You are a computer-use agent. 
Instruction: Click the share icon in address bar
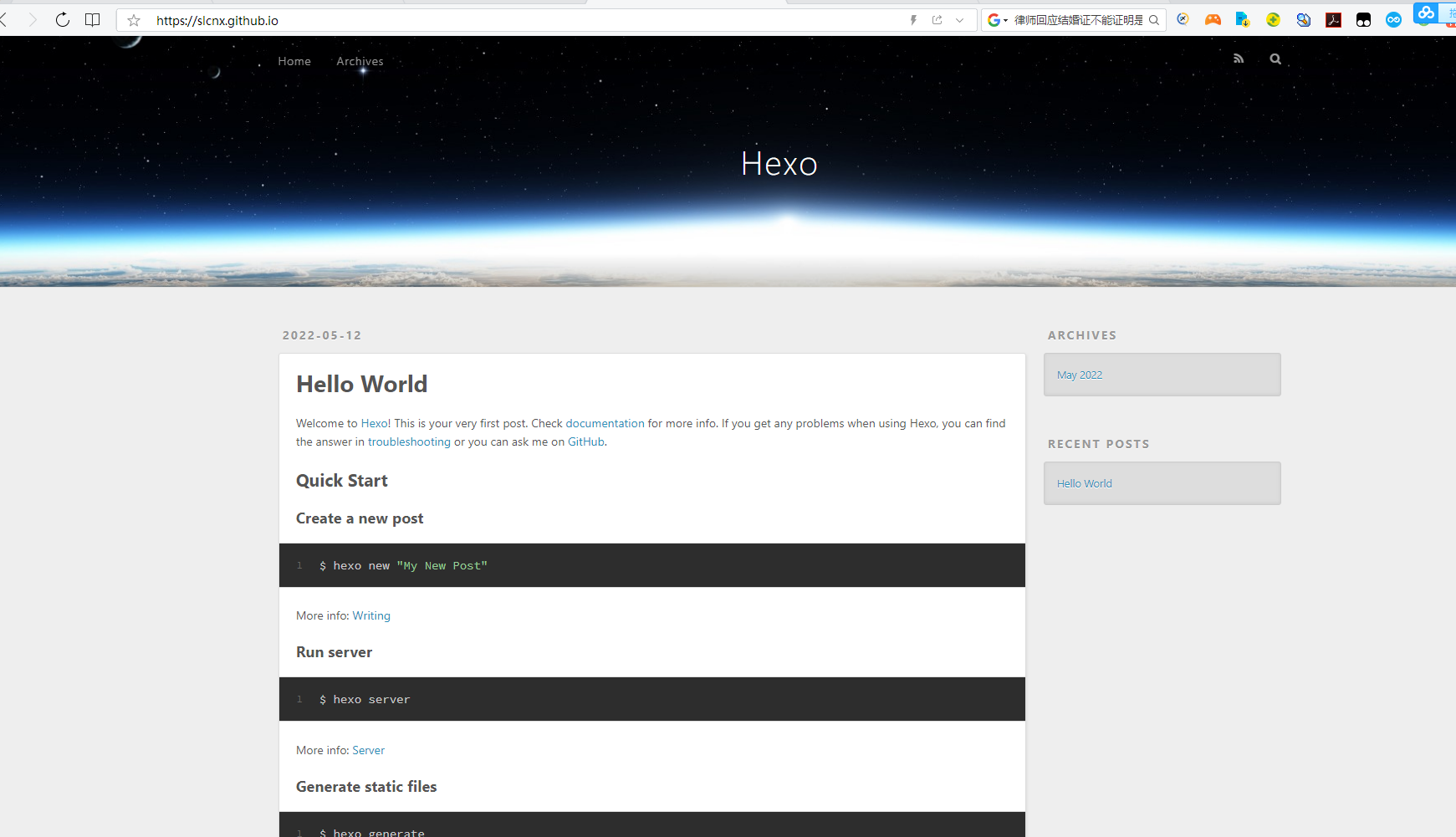pyautogui.click(x=937, y=20)
